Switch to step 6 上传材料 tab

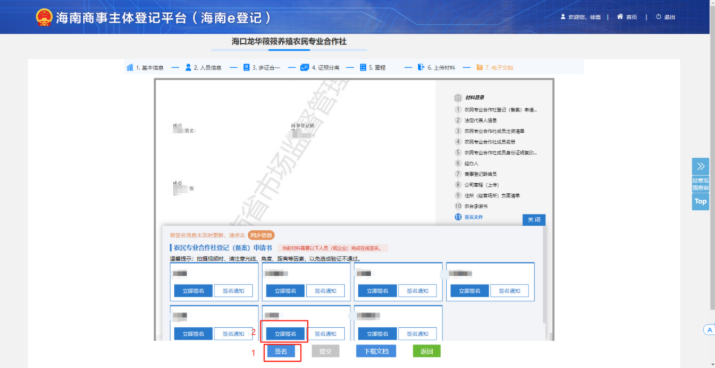pyautogui.click(x=436, y=67)
